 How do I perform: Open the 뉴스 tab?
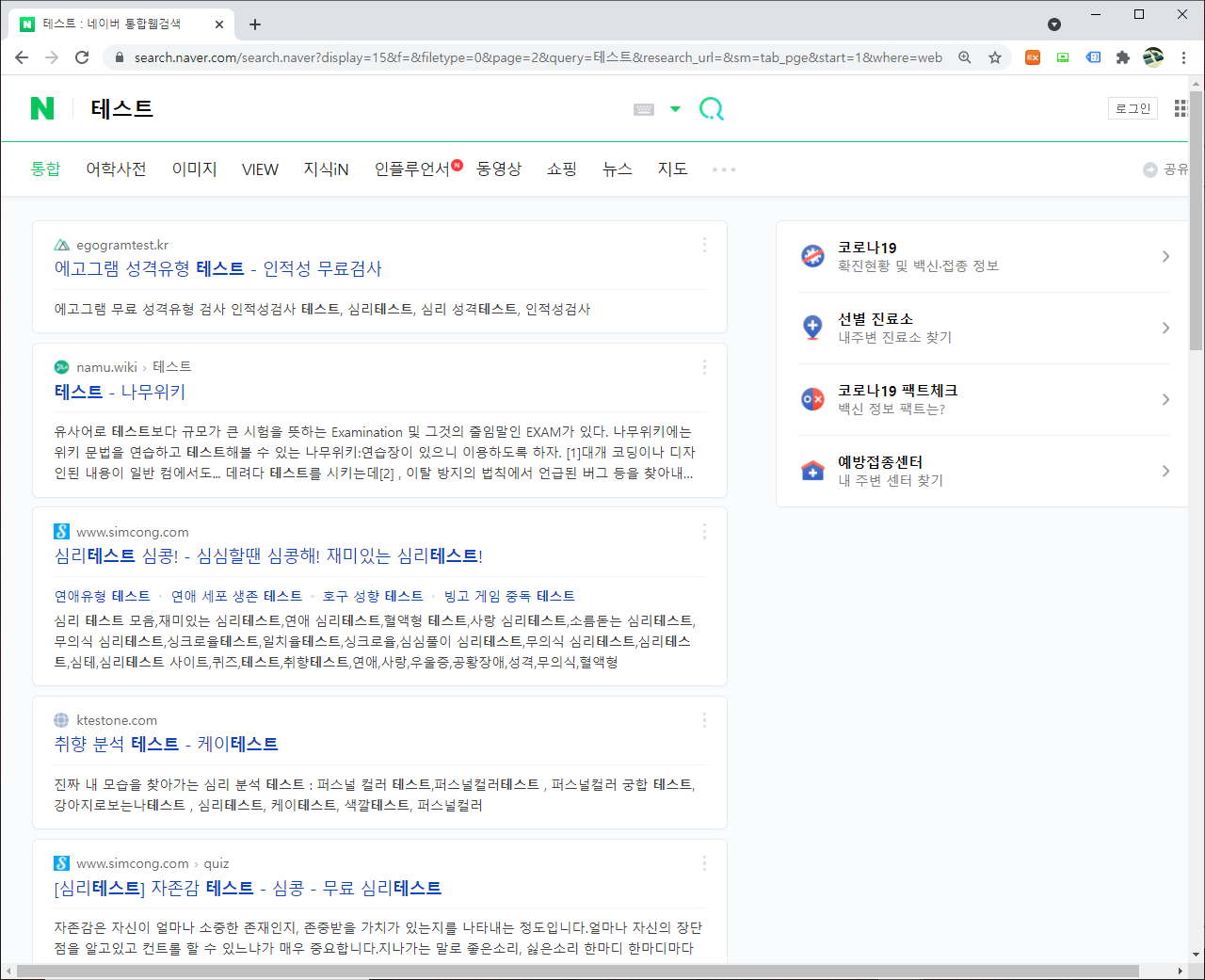point(618,169)
